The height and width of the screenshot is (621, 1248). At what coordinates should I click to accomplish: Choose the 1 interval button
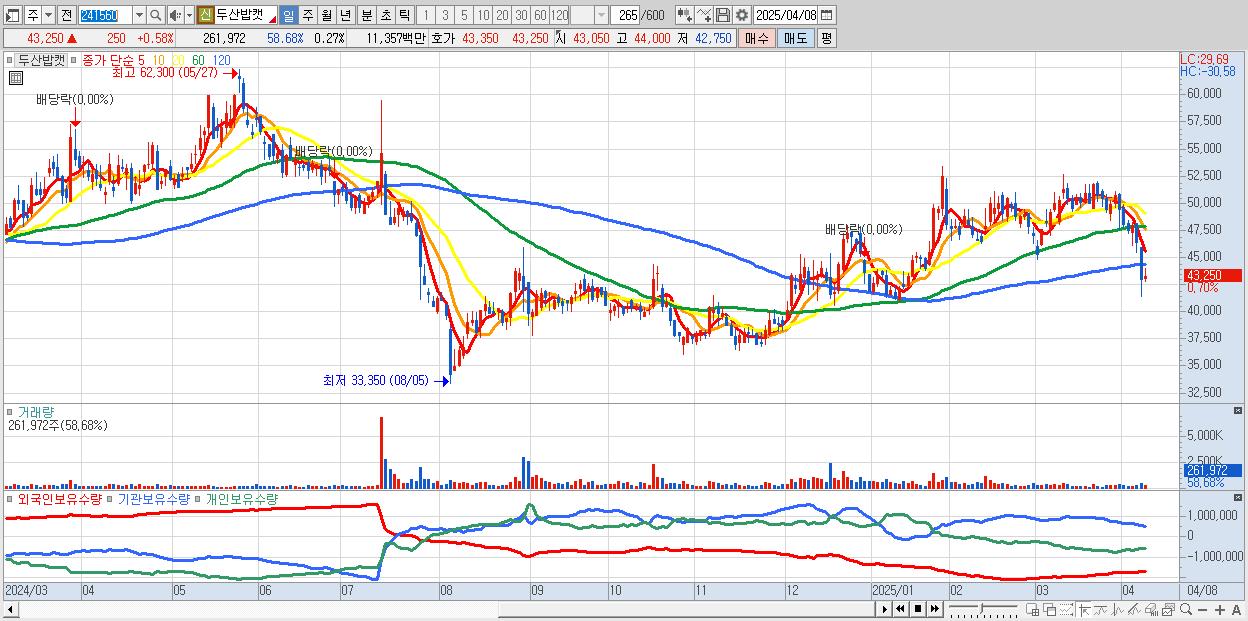pos(426,15)
